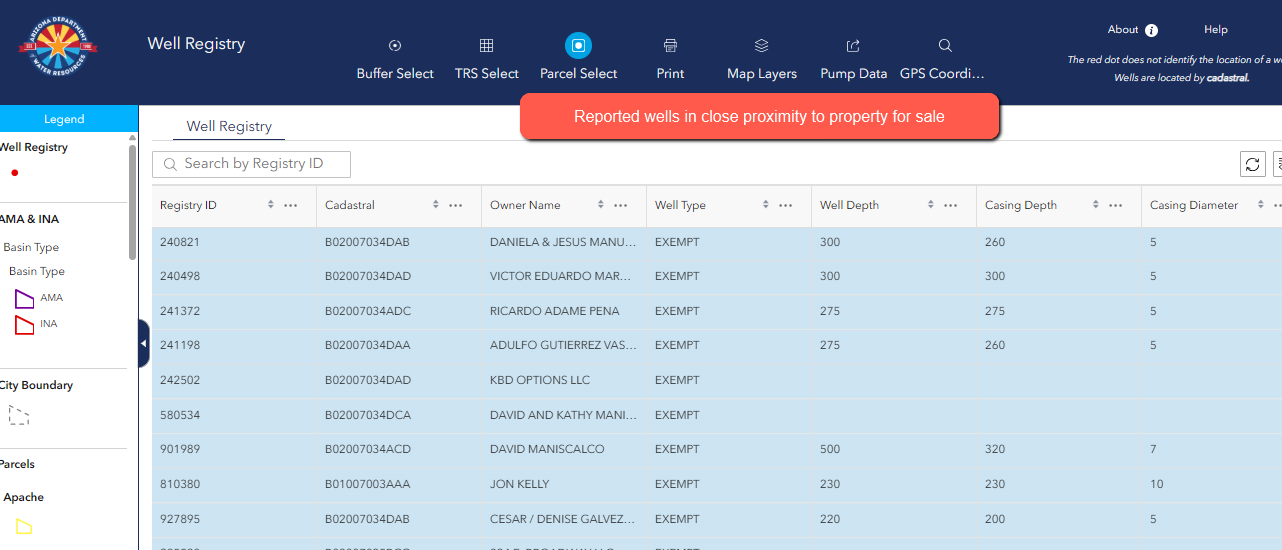The height and width of the screenshot is (550, 1282).
Task: Collapse the legend side panel arrow
Action: (143, 343)
